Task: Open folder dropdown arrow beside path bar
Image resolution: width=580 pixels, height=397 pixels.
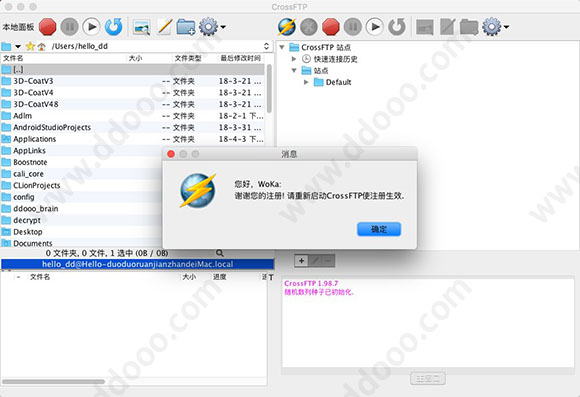Action: (18, 47)
